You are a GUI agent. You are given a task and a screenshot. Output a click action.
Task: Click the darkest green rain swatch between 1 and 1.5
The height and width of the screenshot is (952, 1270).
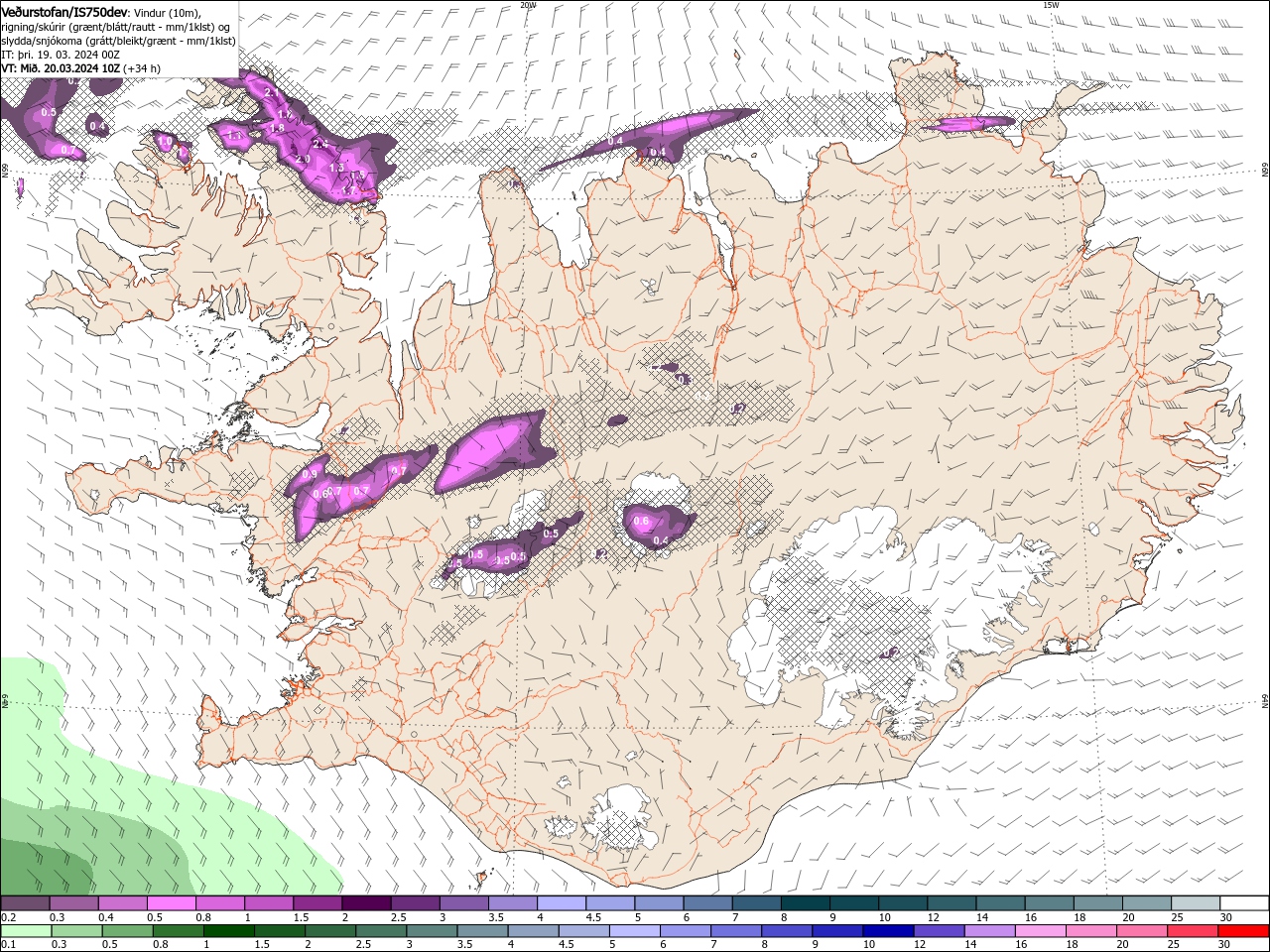228,931
